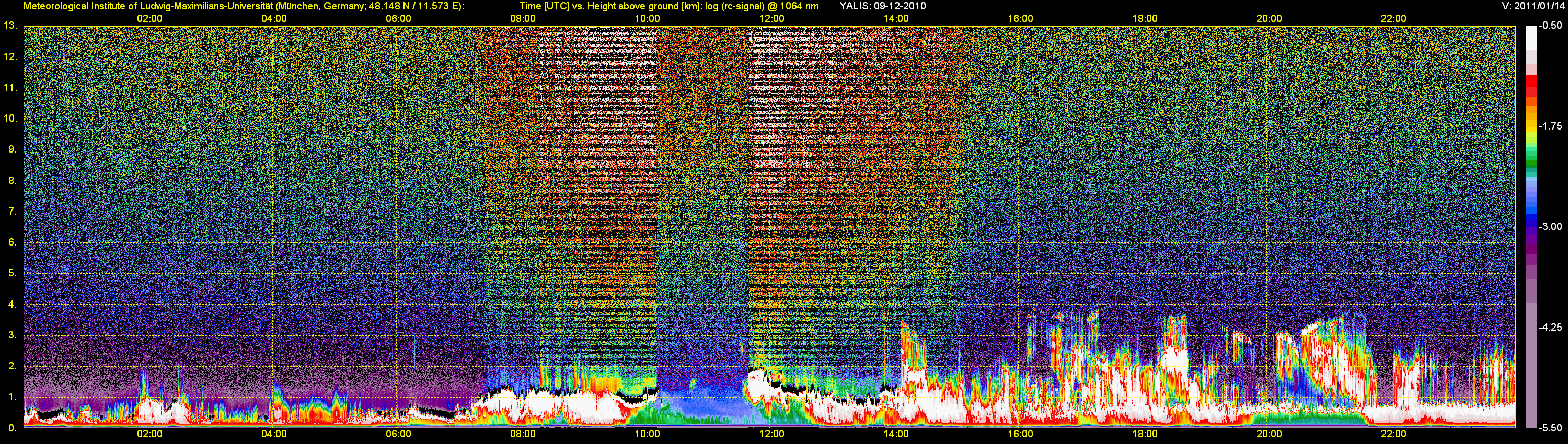
Task: Click the color scale value -3.00
Action: (1550, 226)
